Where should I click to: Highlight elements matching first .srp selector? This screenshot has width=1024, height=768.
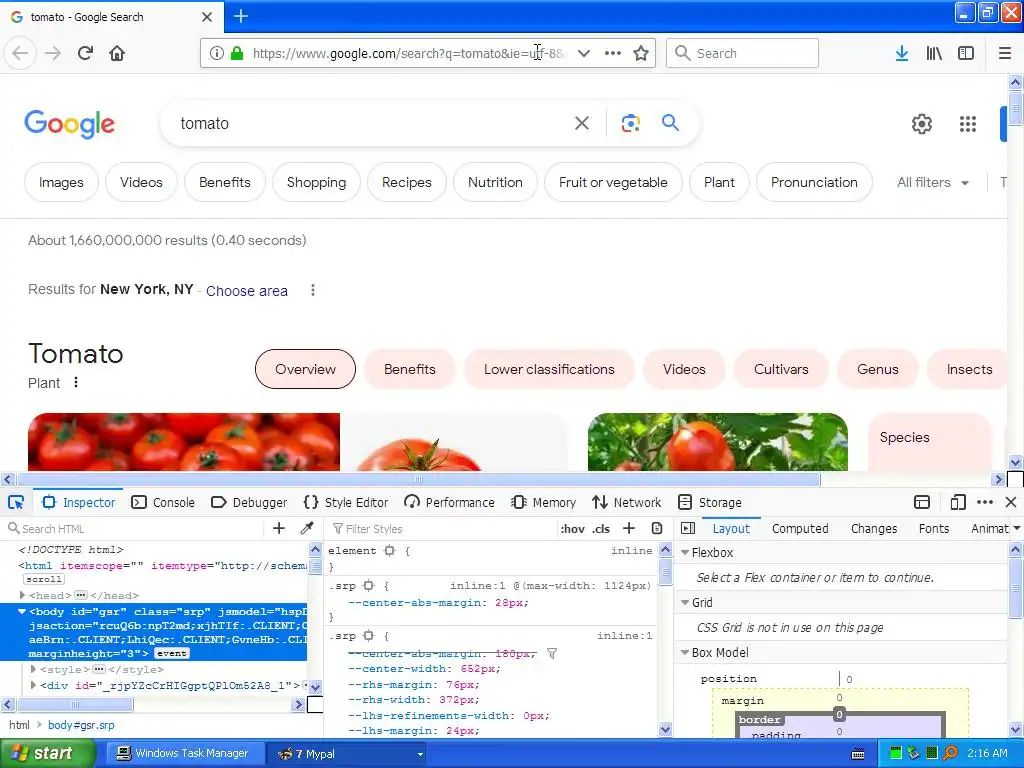point(368,586)
